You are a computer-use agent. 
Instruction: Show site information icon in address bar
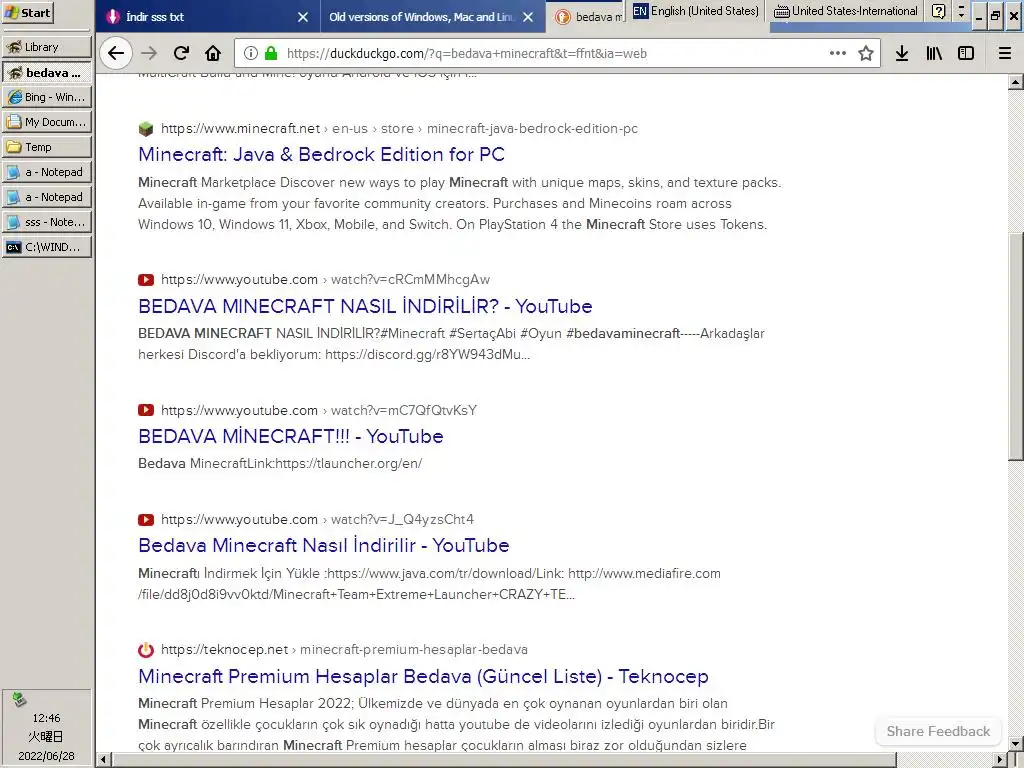(x=251, y=53)
